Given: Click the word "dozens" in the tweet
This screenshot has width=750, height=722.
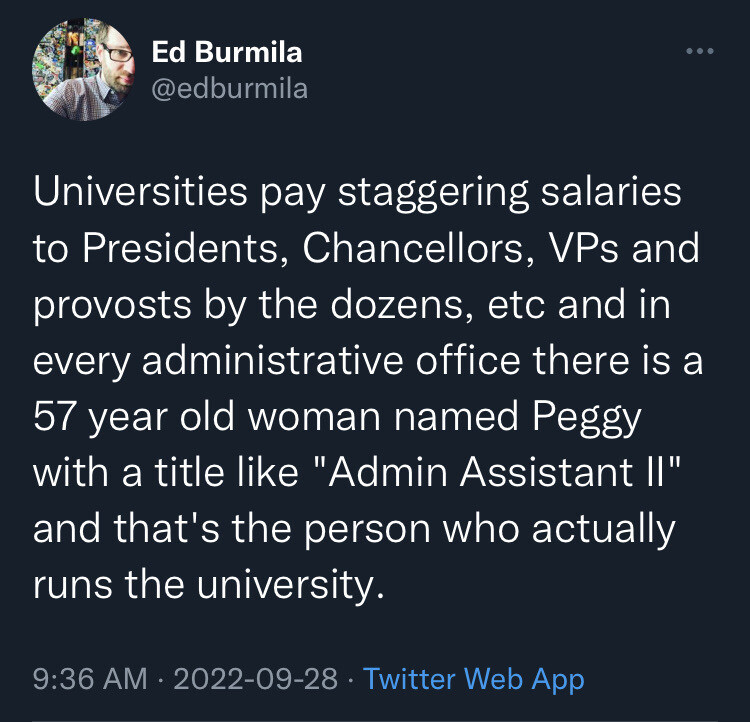Looking at the screenshot, I should point(396,304).
